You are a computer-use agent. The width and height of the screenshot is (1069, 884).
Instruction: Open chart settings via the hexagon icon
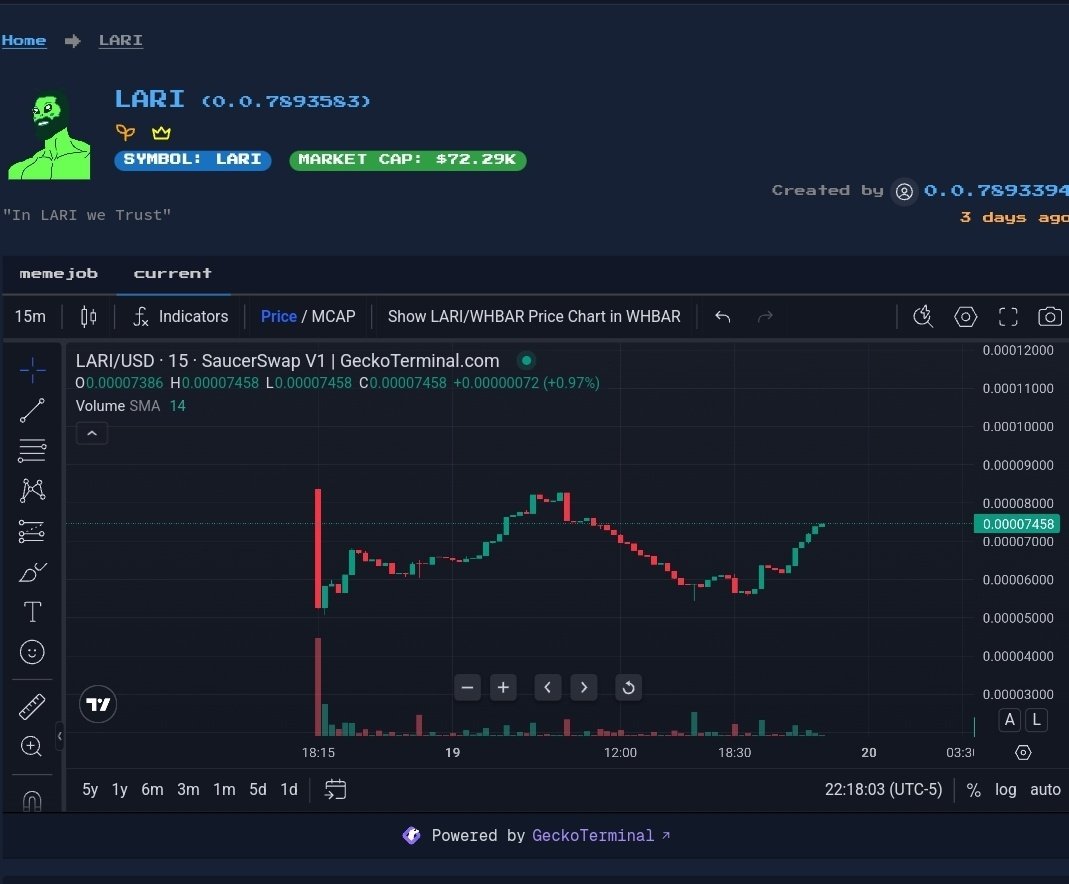[965, 316]
